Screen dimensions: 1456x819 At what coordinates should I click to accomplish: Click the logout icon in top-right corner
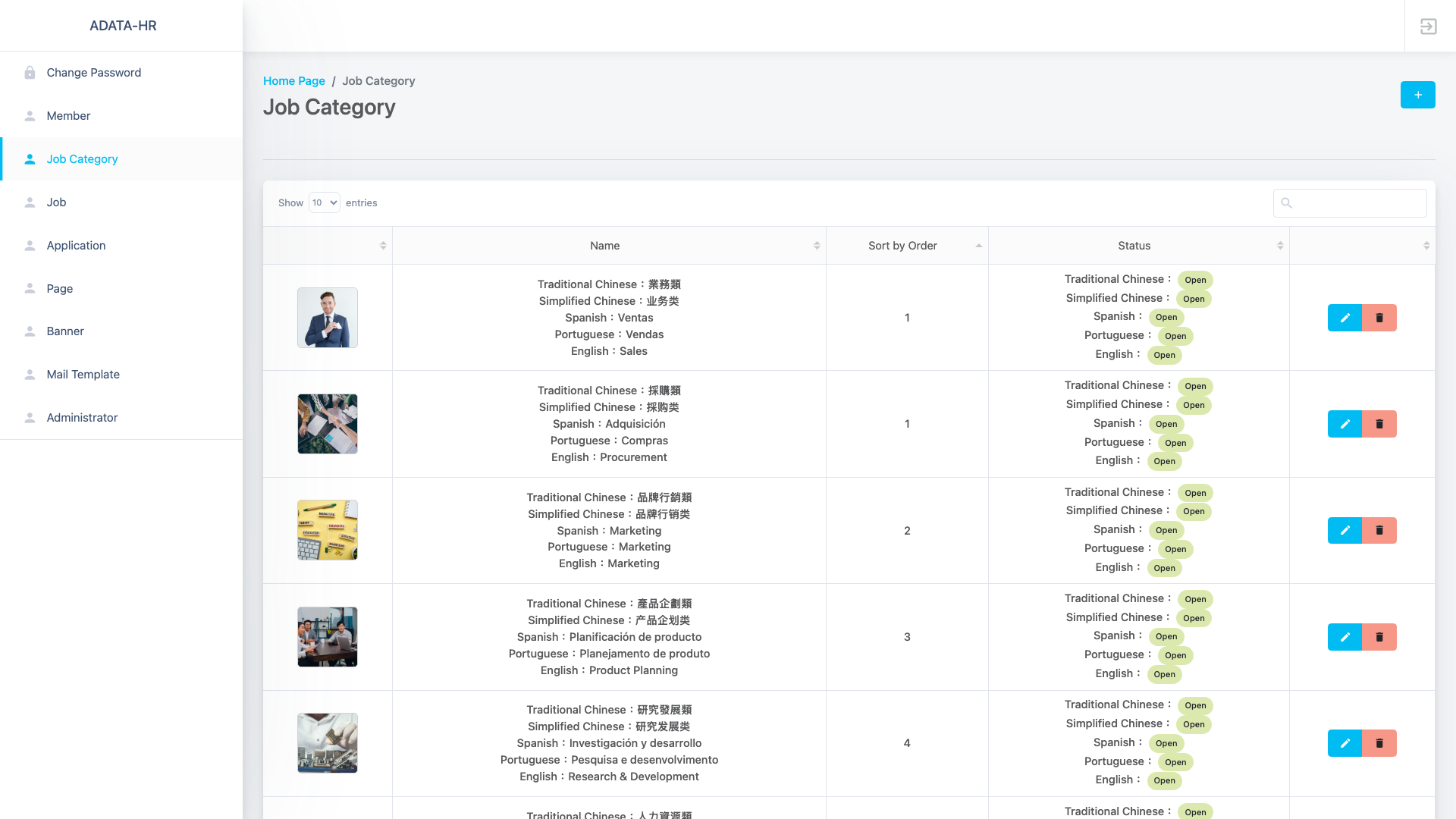click(x=1428, y=27)
